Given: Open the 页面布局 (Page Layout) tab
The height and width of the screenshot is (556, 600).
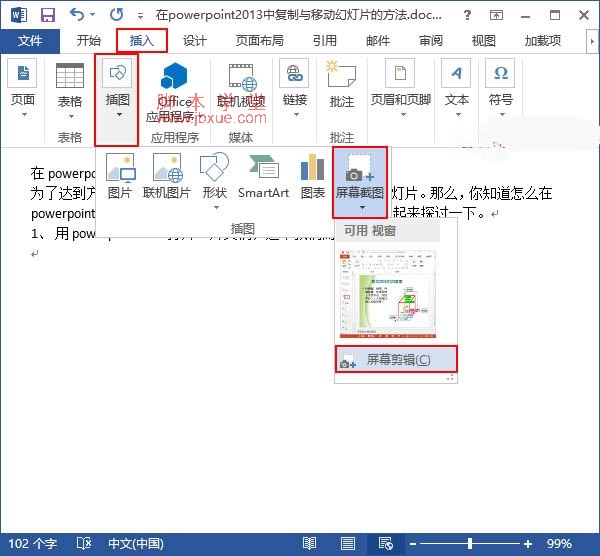Looking at the screenshot, I should coord(259,41).
